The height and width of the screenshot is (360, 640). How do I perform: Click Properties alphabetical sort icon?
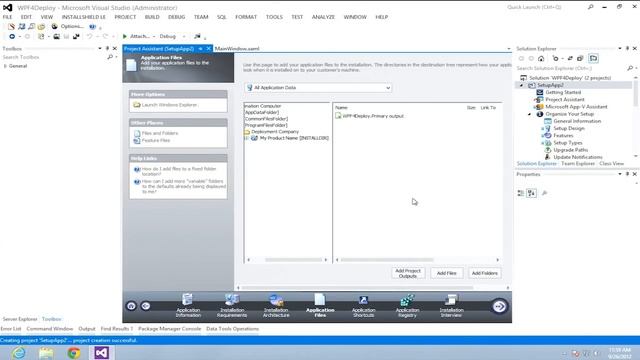[531, 193]
